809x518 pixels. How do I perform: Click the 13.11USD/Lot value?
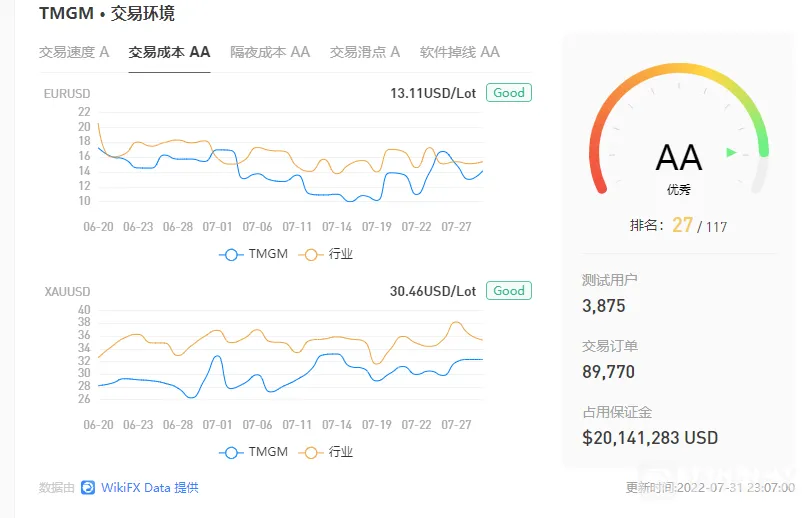pyautogui.click(x=433, y=93)
